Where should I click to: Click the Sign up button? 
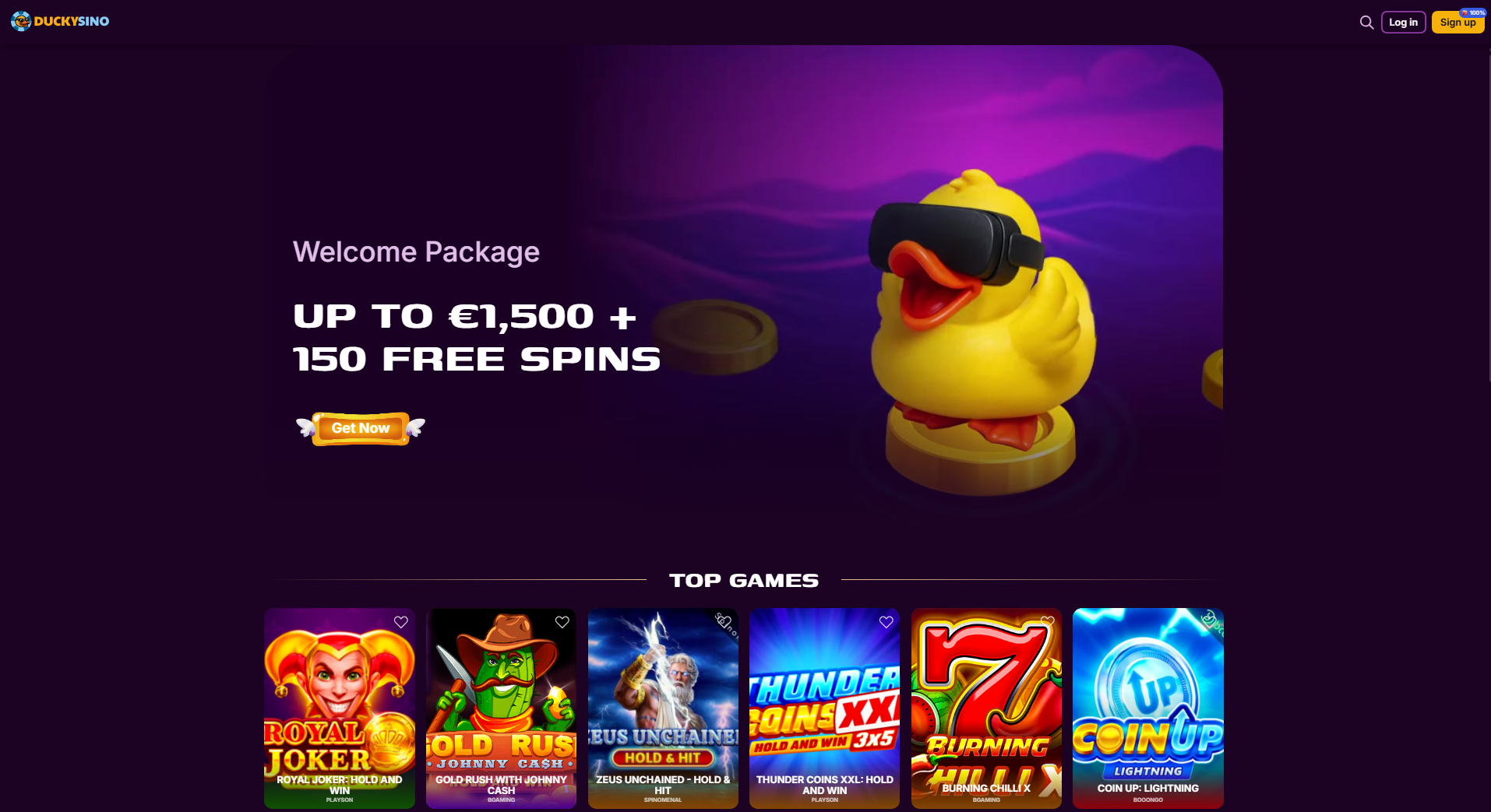[x=1458, y=23]
